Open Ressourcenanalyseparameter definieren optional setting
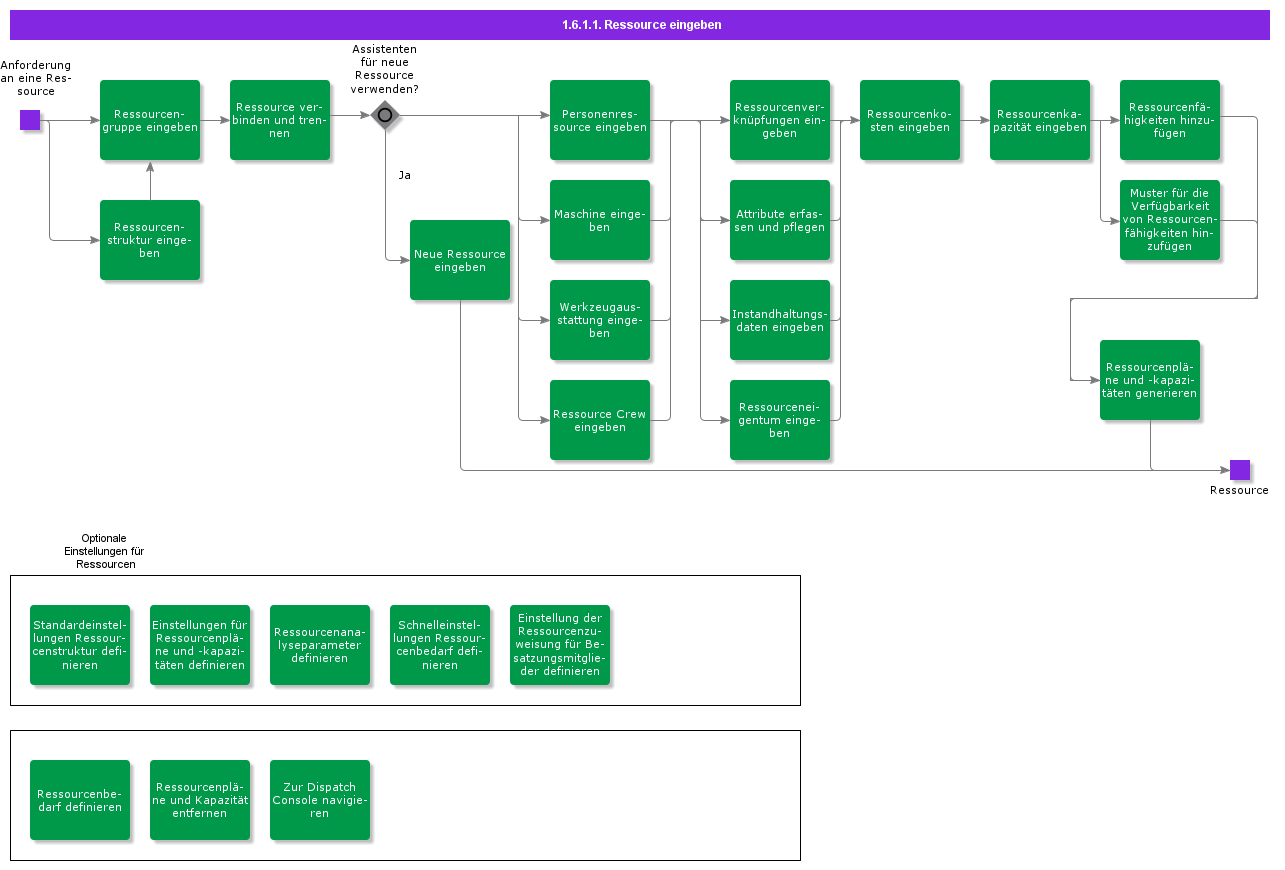The width and height of the screenshot is (1285, 870). 320,645
